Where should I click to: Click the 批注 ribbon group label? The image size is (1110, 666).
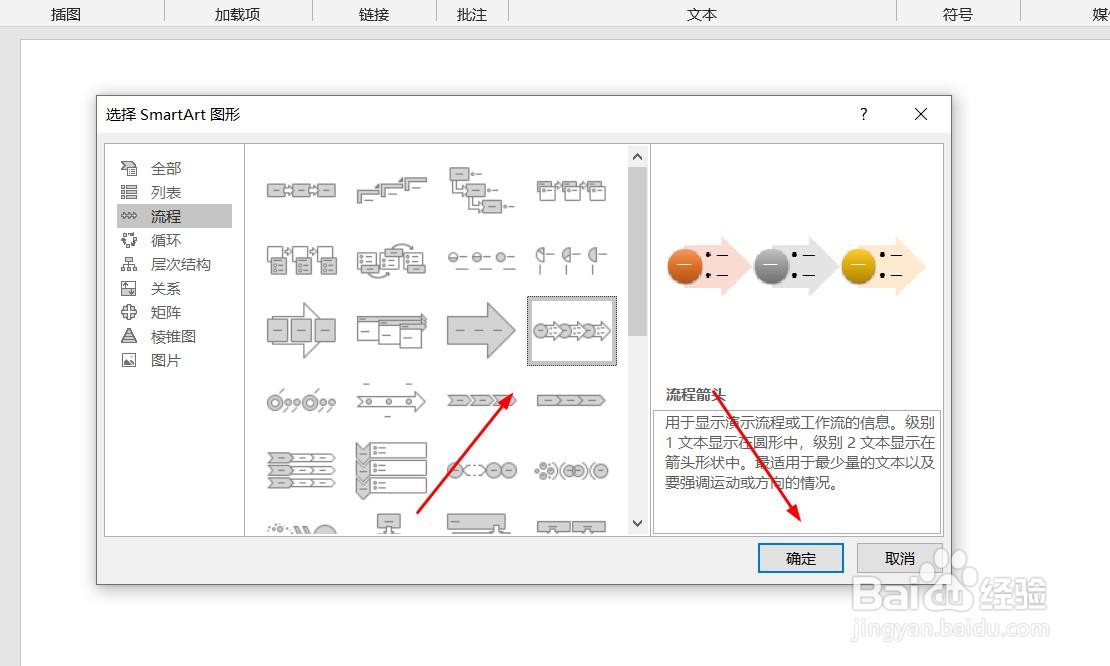tap(471, 14)
